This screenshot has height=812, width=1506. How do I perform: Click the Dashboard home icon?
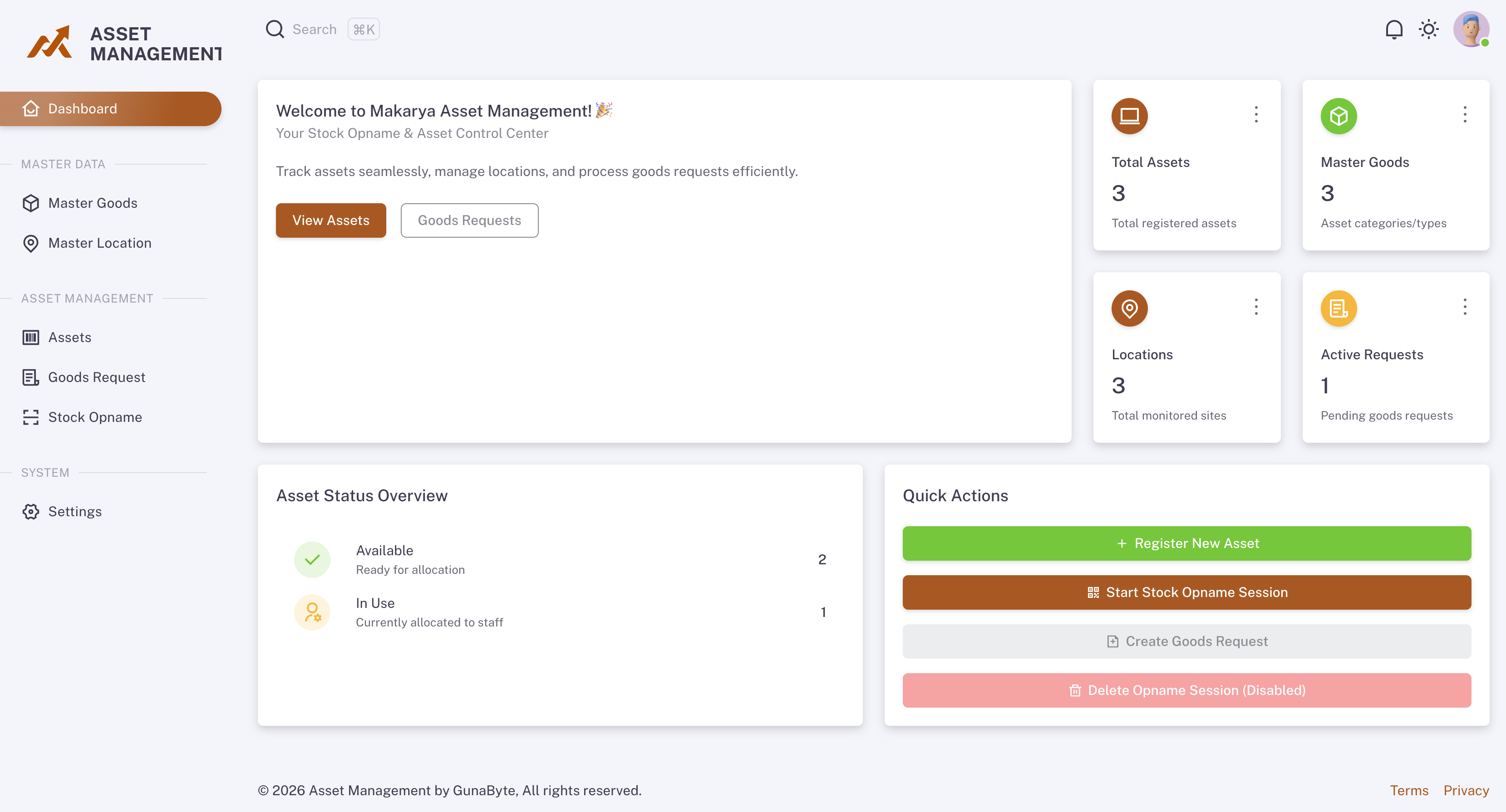click(31, 109)
